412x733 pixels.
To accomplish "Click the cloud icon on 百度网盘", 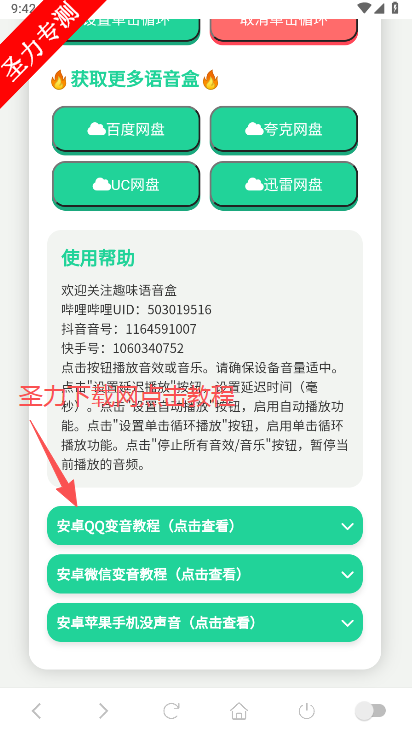I will [x=96, y=129].
